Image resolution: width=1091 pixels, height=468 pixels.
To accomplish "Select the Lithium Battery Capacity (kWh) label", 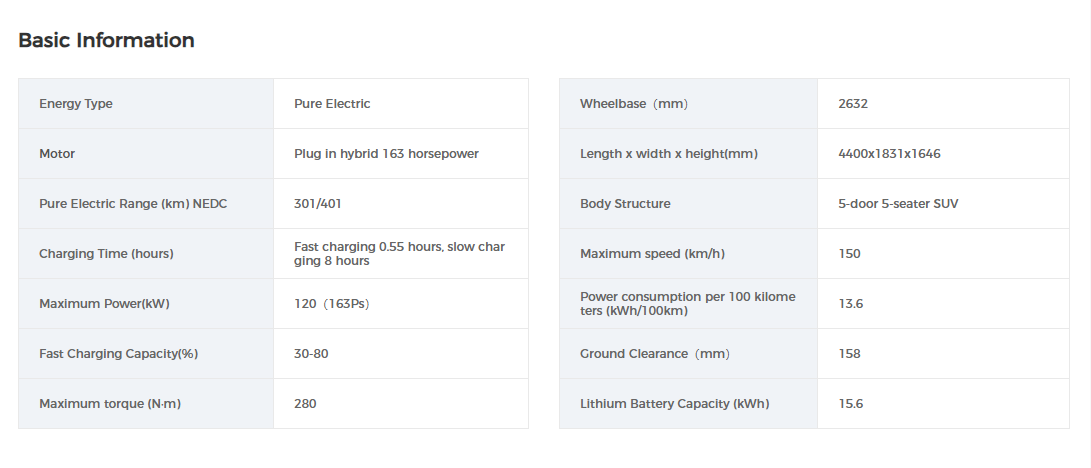I will click(675, 404).
